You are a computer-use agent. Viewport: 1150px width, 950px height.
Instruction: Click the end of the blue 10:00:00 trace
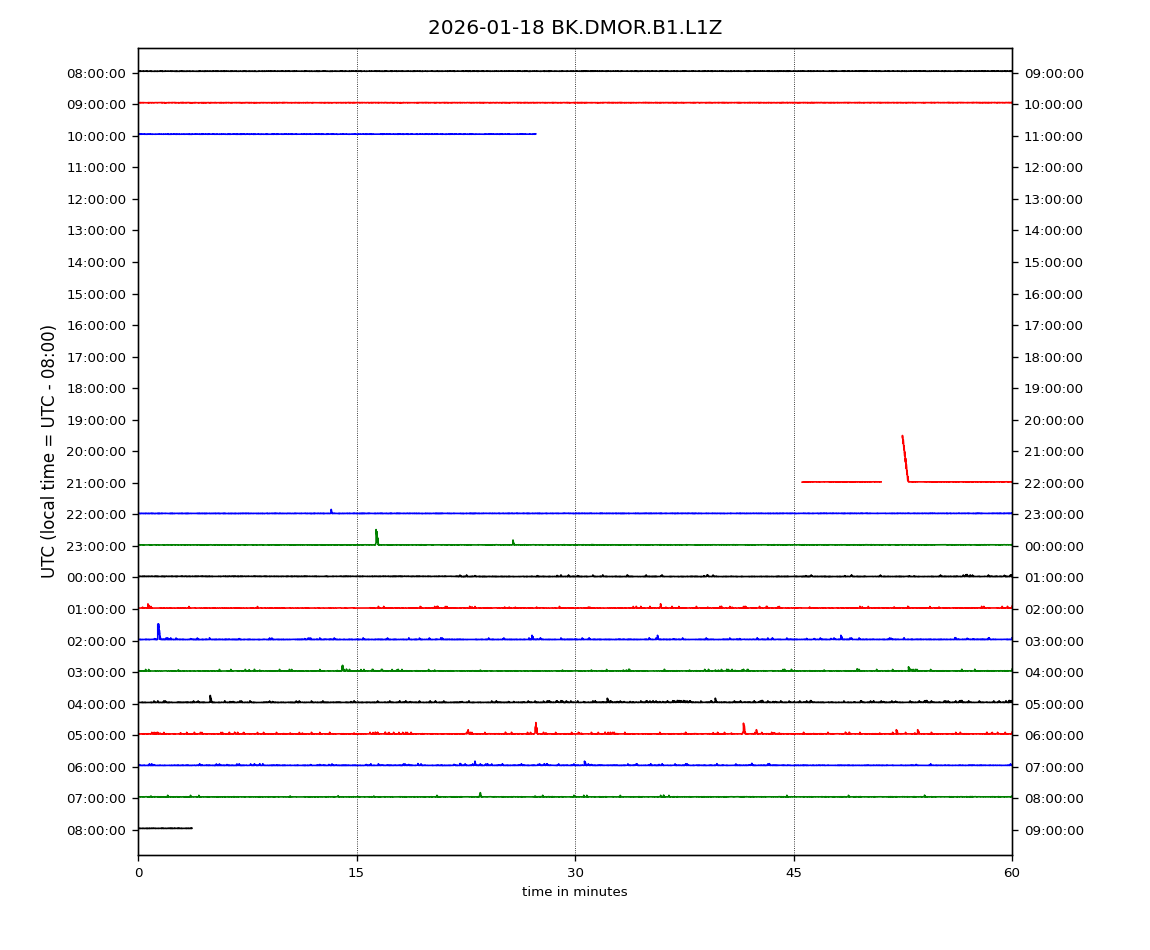(535, 134)
